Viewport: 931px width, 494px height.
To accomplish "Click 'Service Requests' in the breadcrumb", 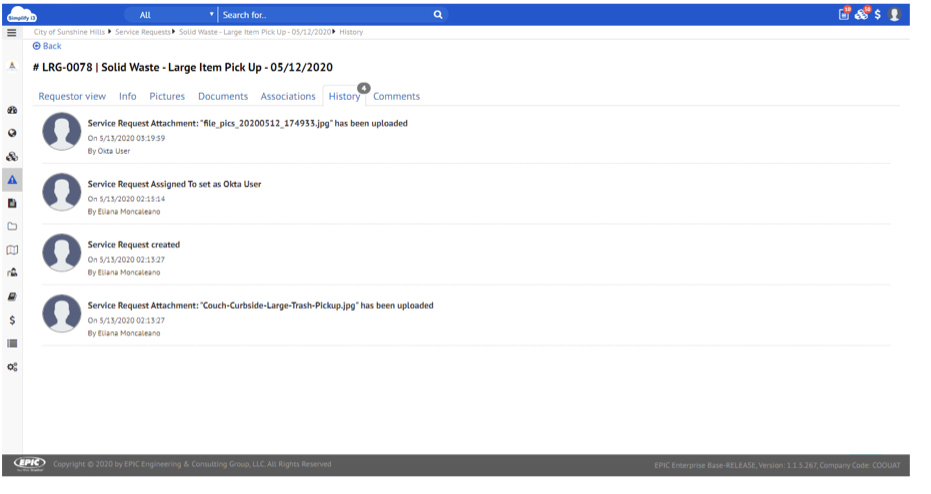I will 143,32.
